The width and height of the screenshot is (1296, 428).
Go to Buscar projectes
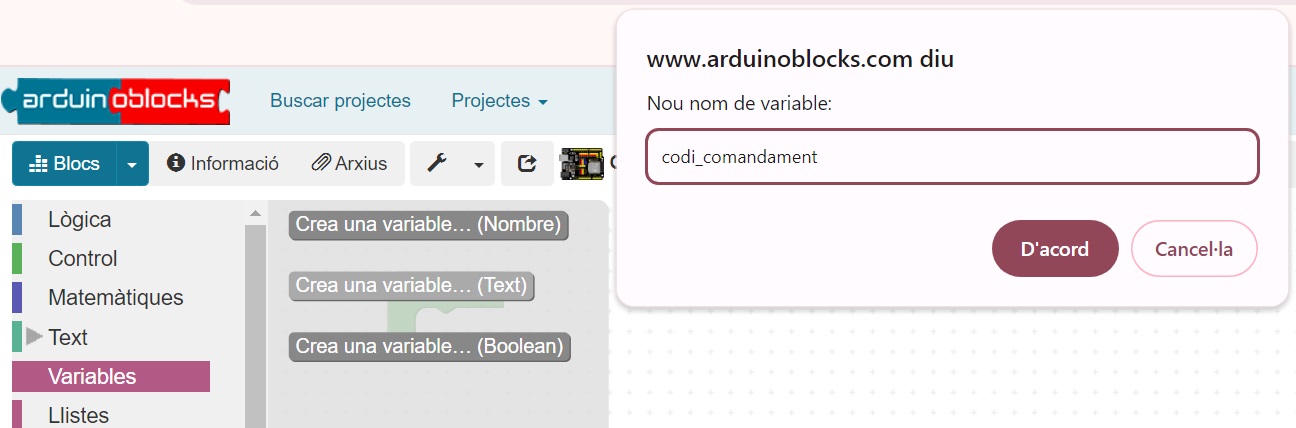[340, 101]
